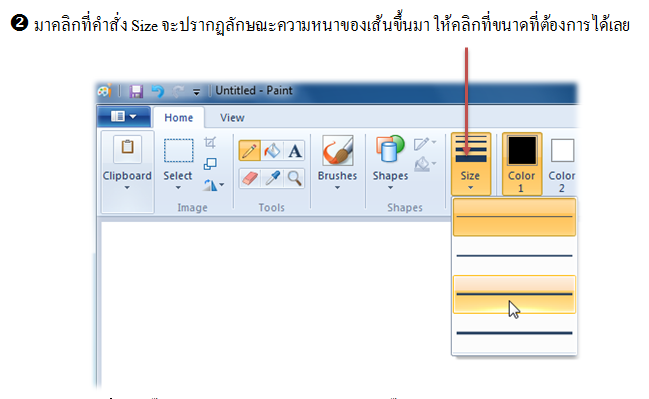Select the Fill with color bucket tool
649x399 pixels.
pos(272,151)
